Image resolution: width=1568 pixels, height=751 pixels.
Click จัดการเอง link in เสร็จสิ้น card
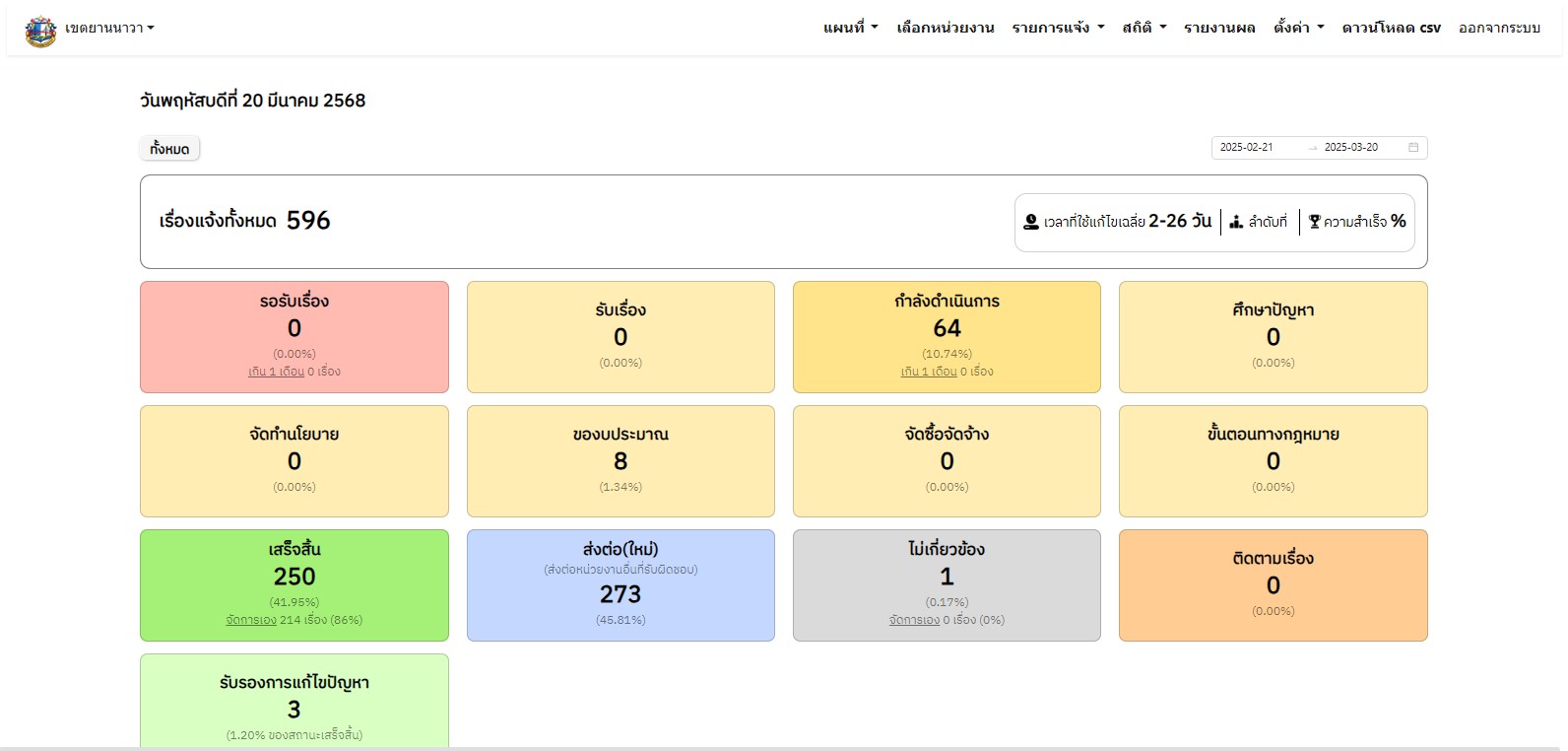251,621
